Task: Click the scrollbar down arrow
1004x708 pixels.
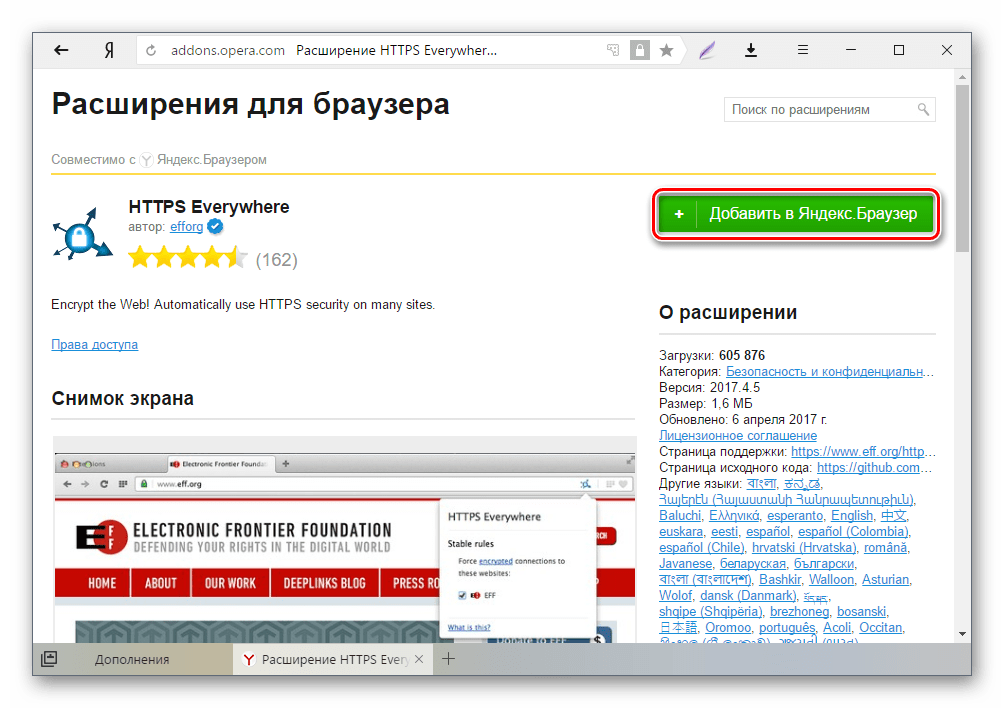Action: coord(962,634)
